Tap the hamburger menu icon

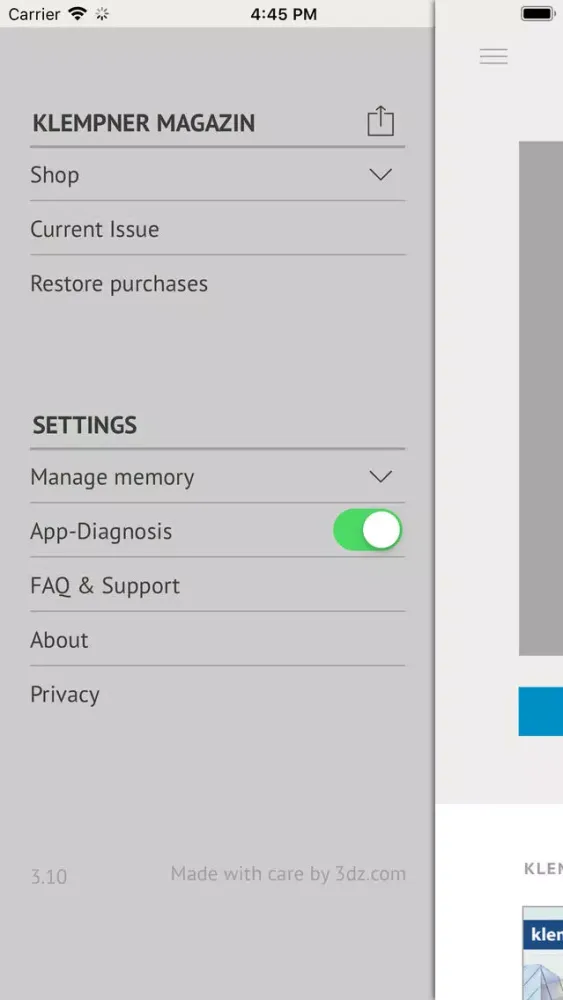494,56
